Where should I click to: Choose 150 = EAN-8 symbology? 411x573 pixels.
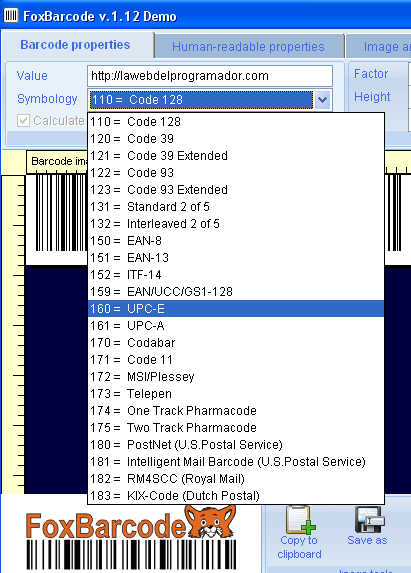point(236,241)
